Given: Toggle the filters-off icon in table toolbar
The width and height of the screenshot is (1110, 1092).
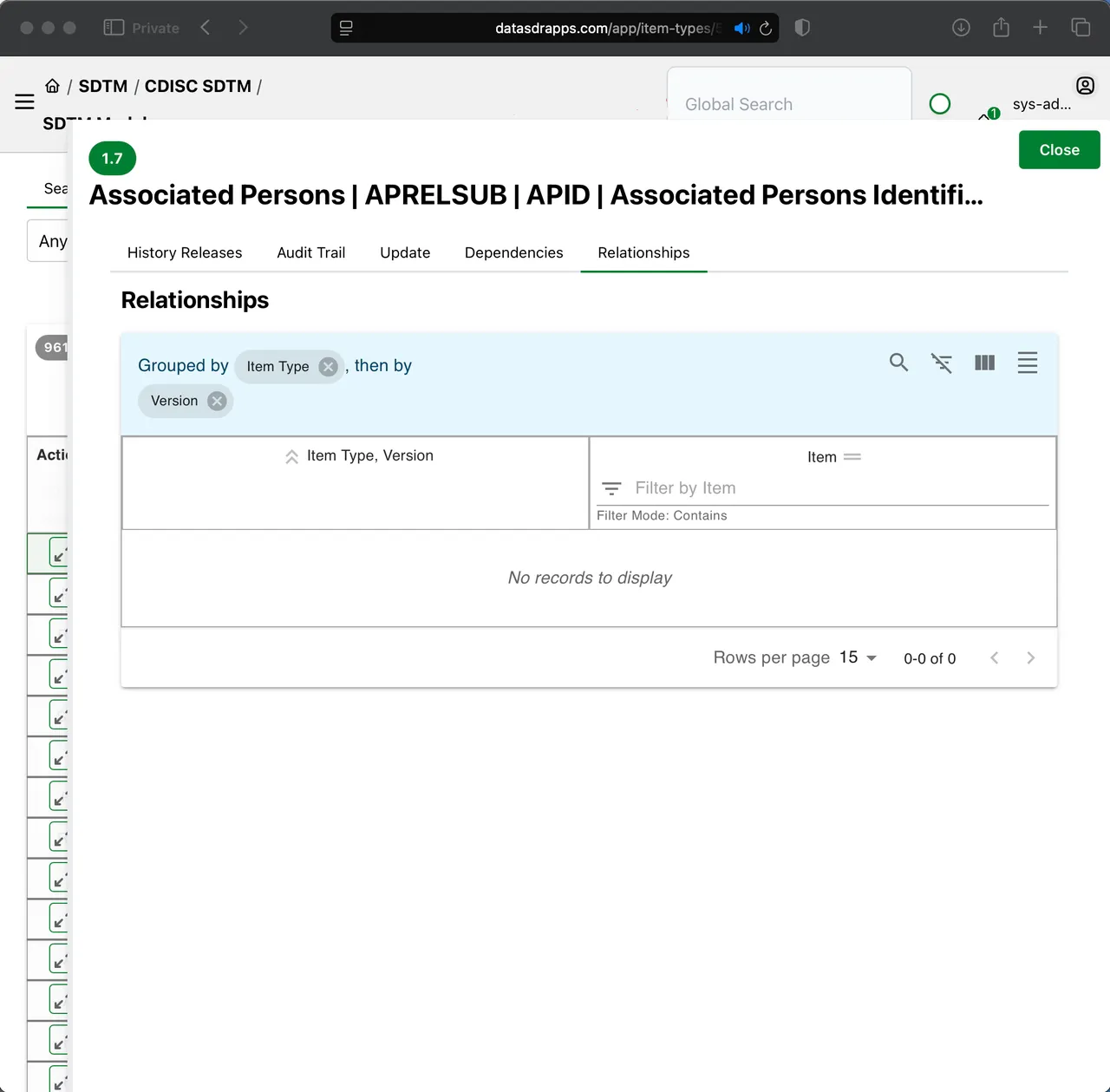Looking at the screenshot, I should click(941, 363).
